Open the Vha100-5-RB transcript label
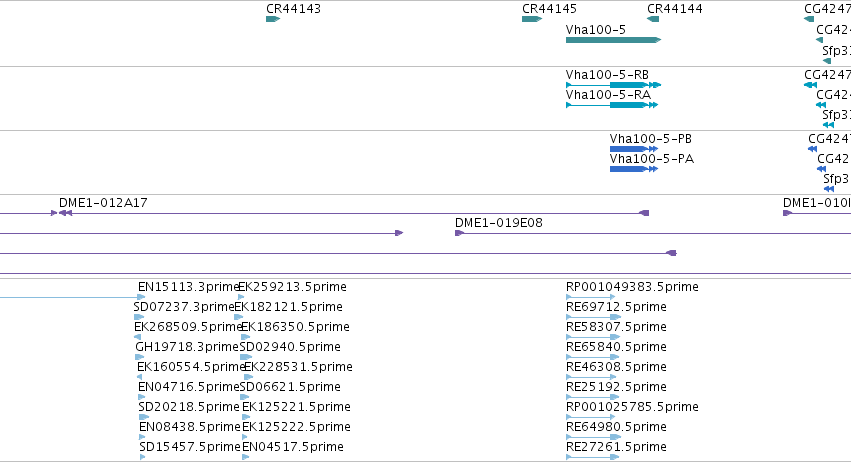 click(x=607, y=75)
